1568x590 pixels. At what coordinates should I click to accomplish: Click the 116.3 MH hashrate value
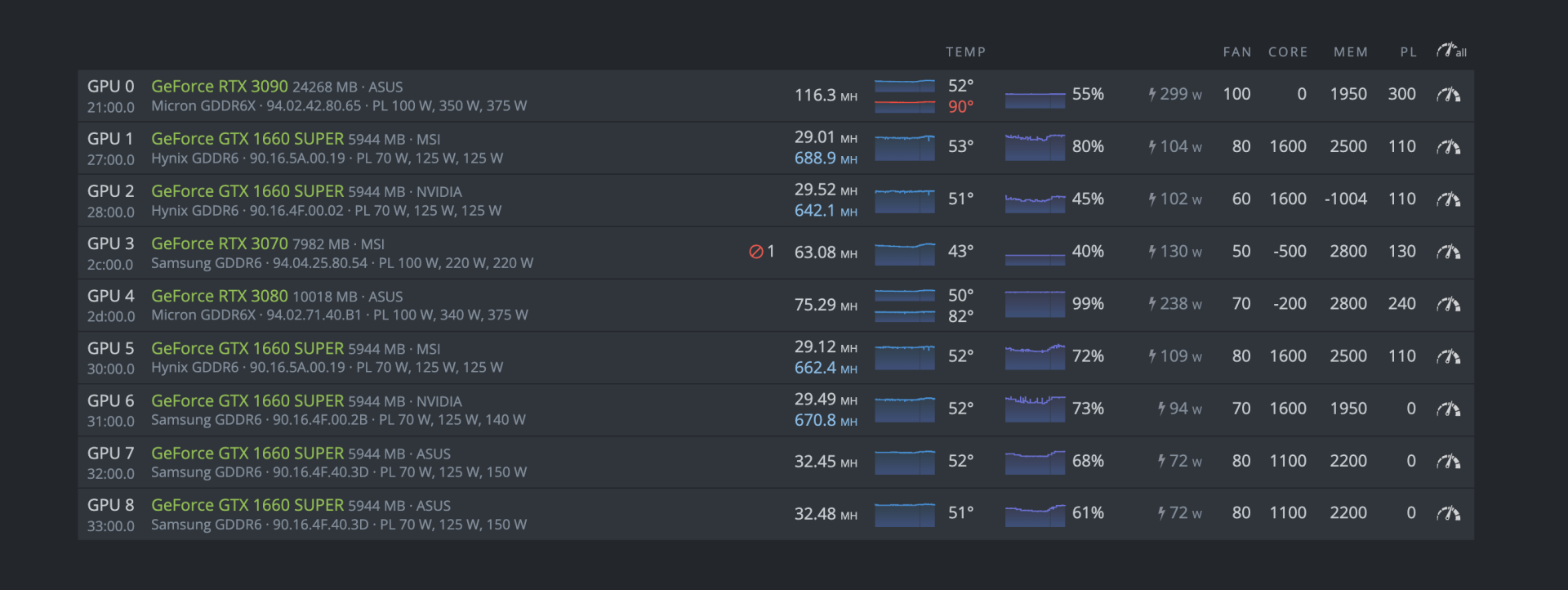pos(825,95)
